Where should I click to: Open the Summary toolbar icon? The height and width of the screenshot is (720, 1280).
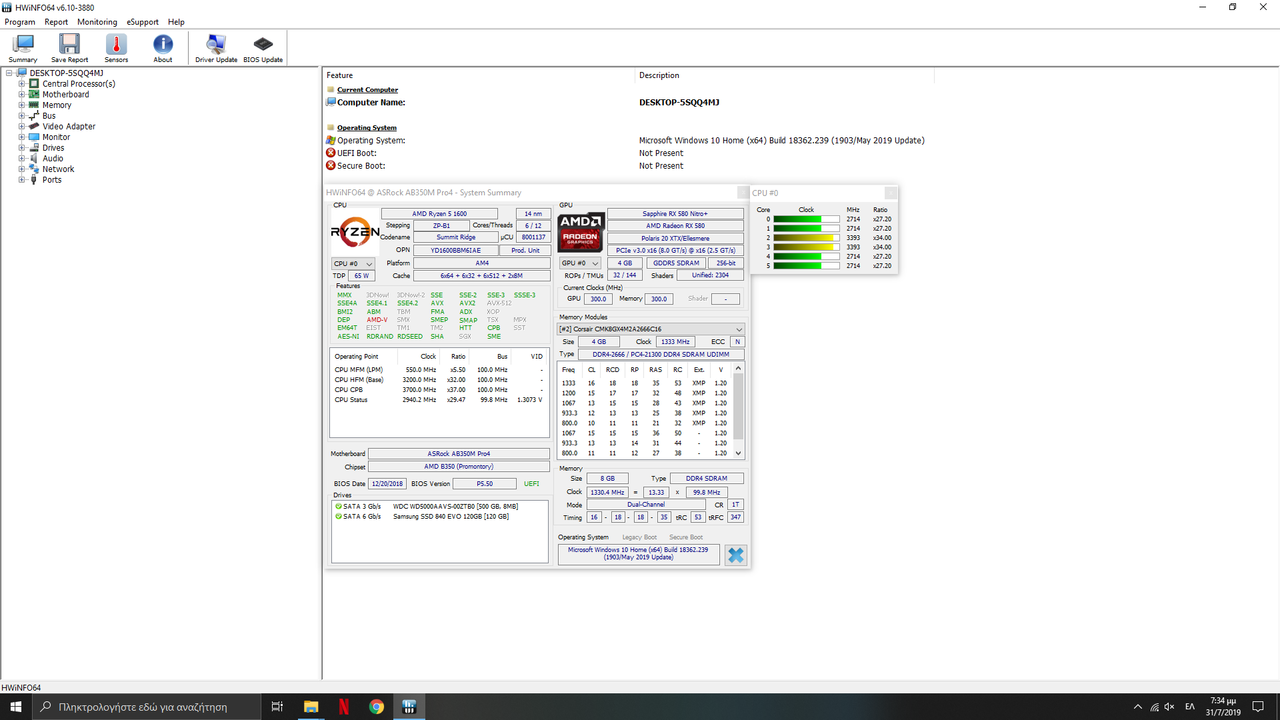23,48
